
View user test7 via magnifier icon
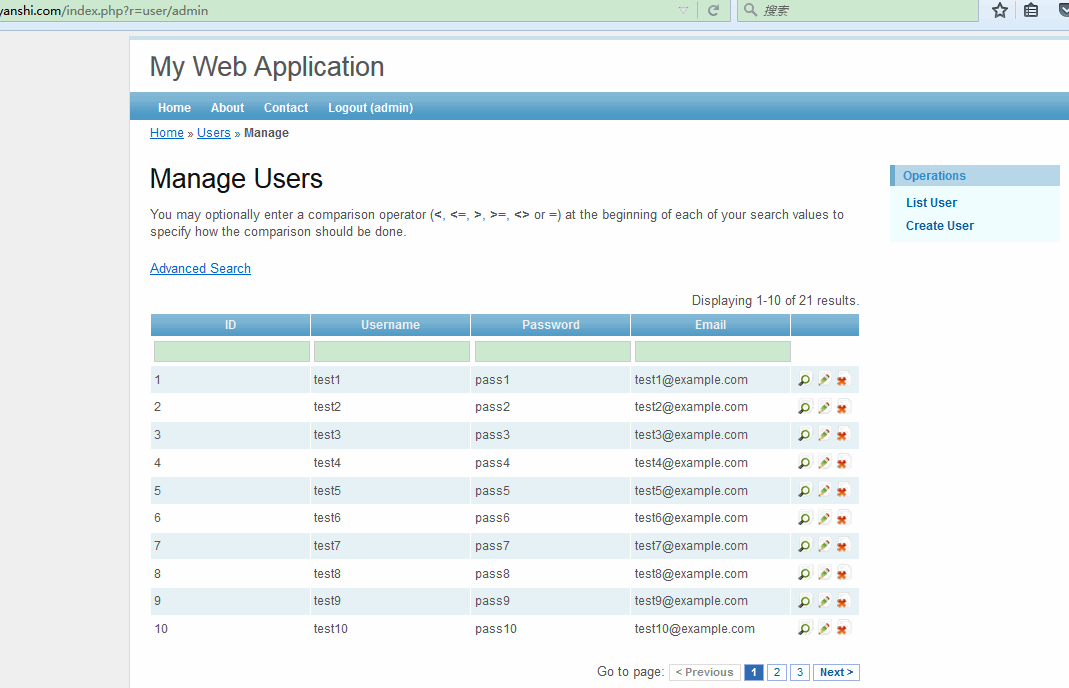[804, 546]
